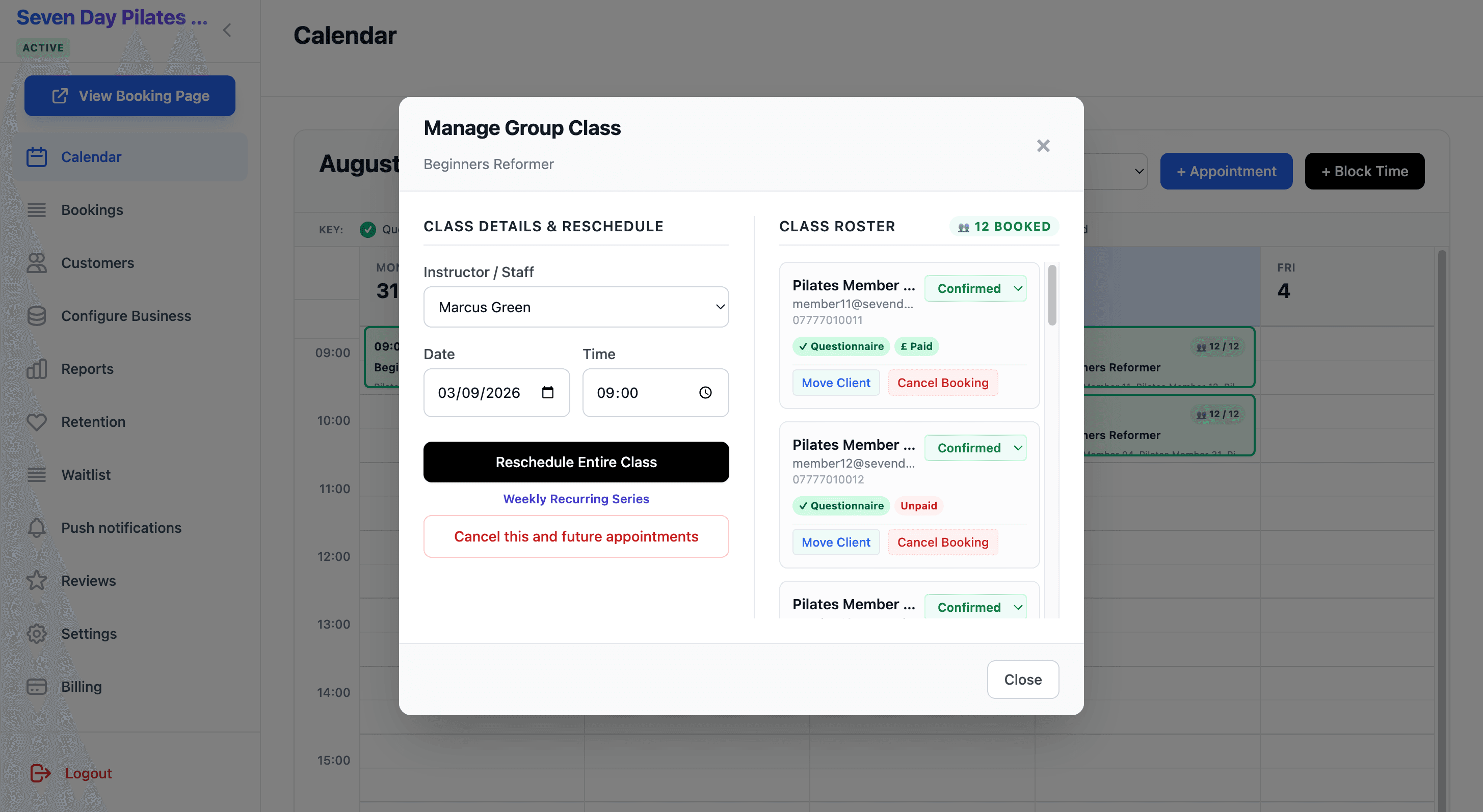Collapse the sidebar with the chevron arrow
The height and width of the screenshot is (812, 1483).
coord(227,30)
